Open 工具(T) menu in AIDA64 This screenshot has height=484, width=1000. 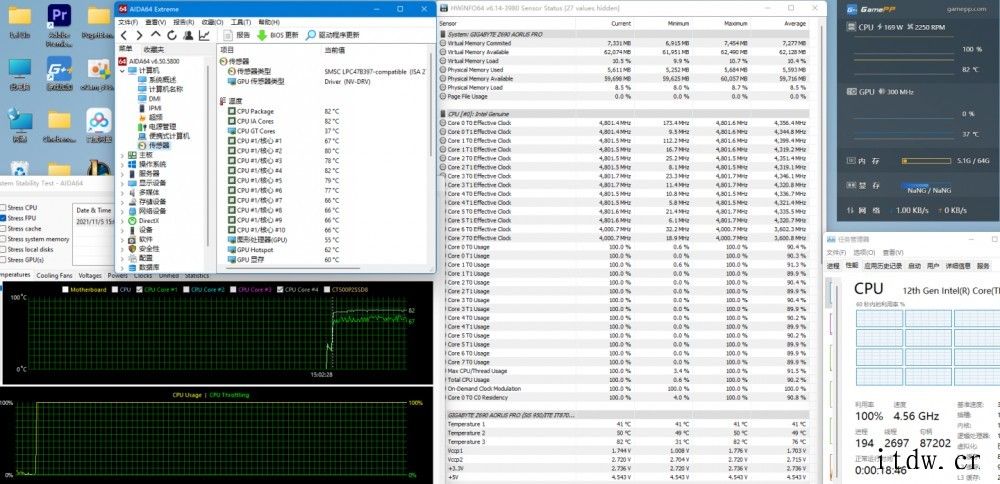click(x=240, y=22)
